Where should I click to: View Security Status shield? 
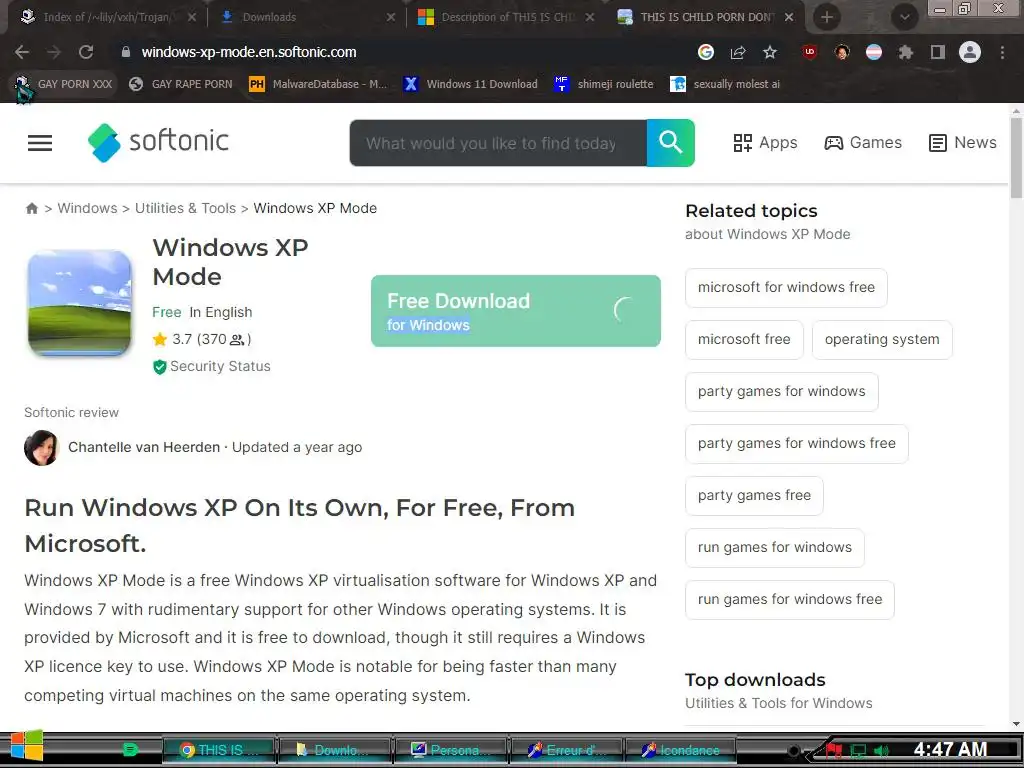211,366
